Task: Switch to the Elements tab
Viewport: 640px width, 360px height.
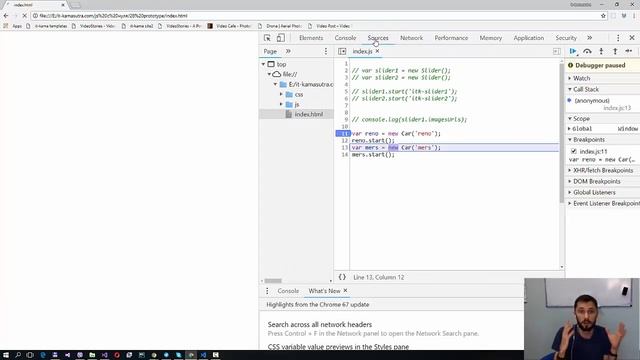Action: point(311,38)
